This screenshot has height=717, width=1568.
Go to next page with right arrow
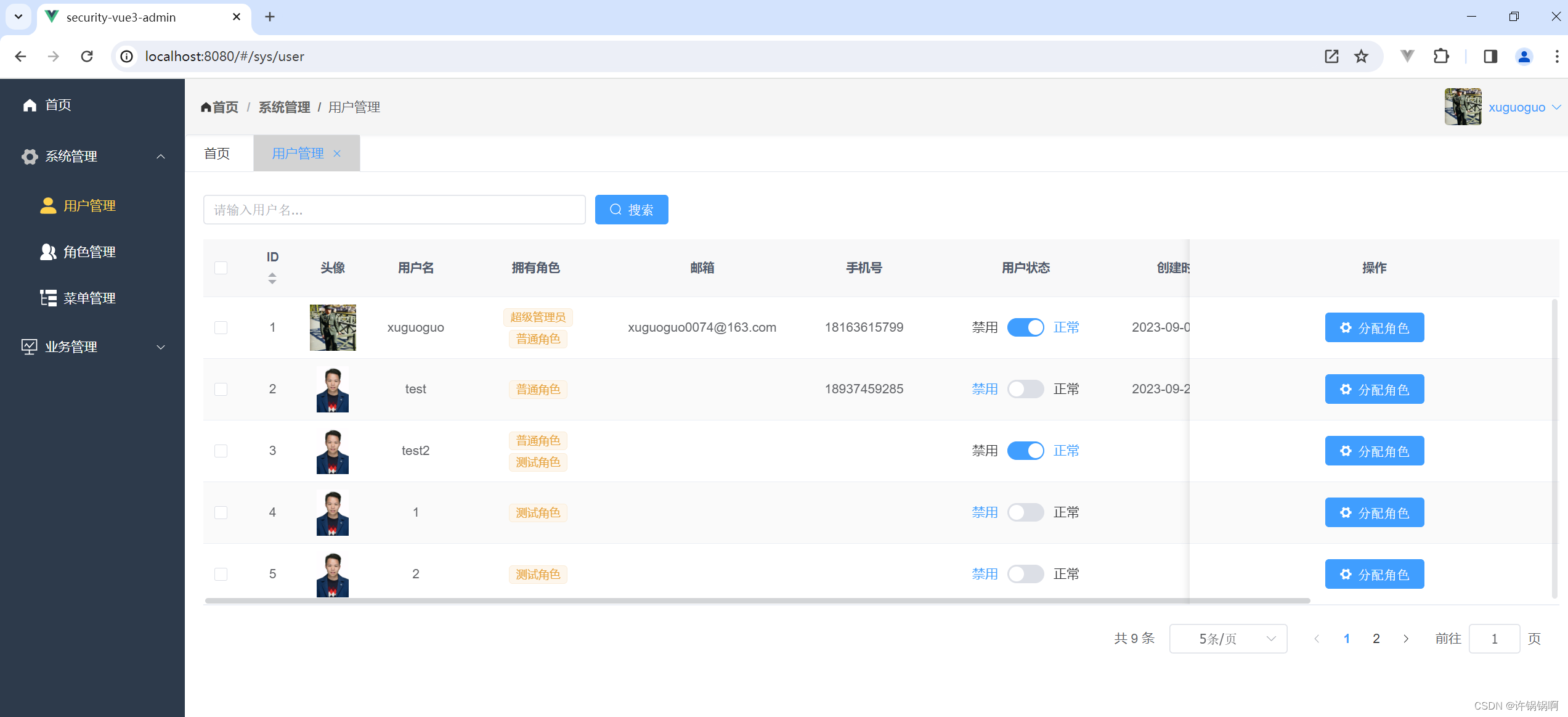(x=1406, y=639)
